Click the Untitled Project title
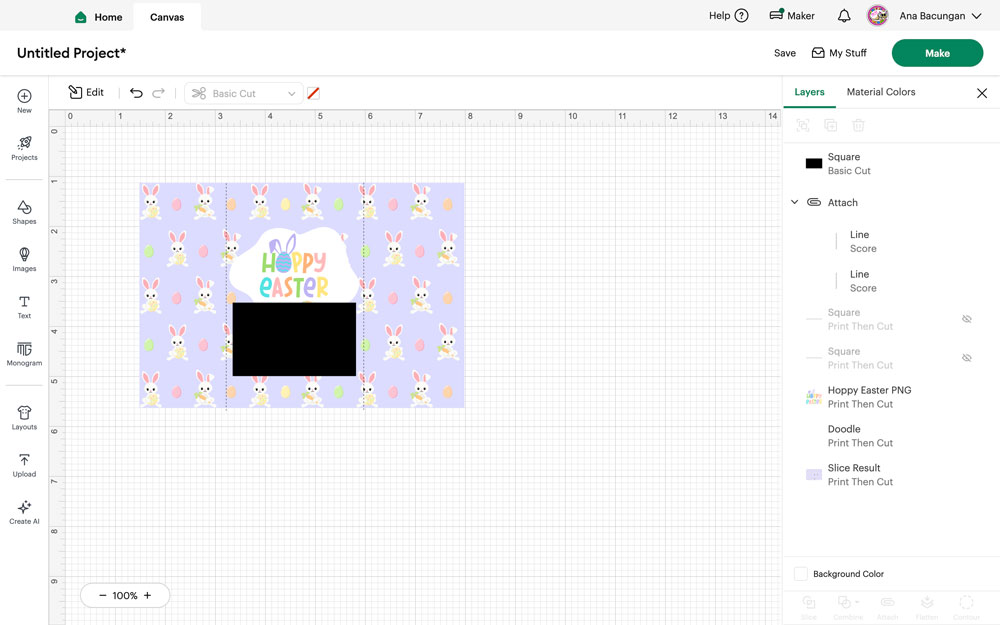1000x625 pixels. [x=71, y=53]
